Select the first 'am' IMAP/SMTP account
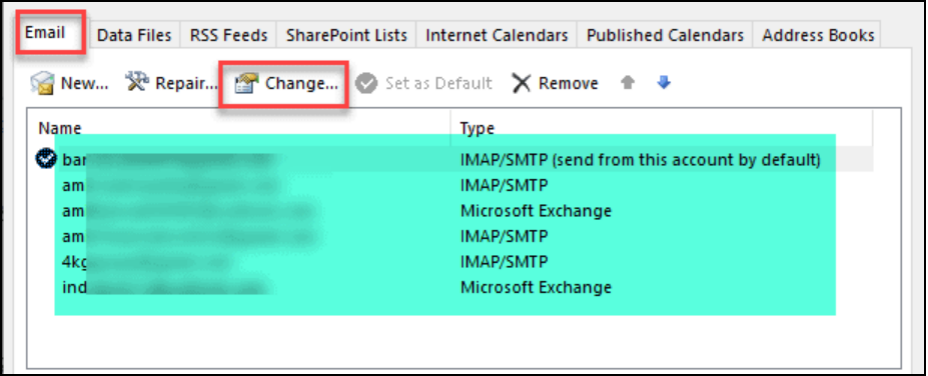The image size is (928, 376). (x=453, y=185)
